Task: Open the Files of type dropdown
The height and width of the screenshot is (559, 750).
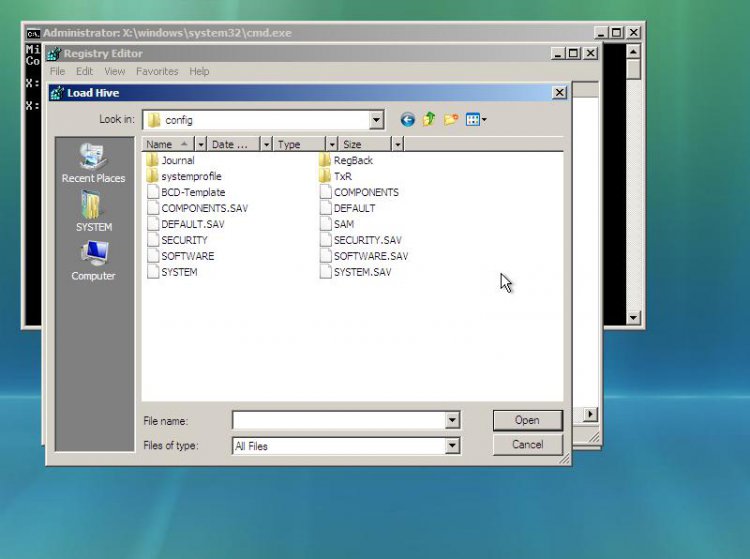Action: point(452,446)
